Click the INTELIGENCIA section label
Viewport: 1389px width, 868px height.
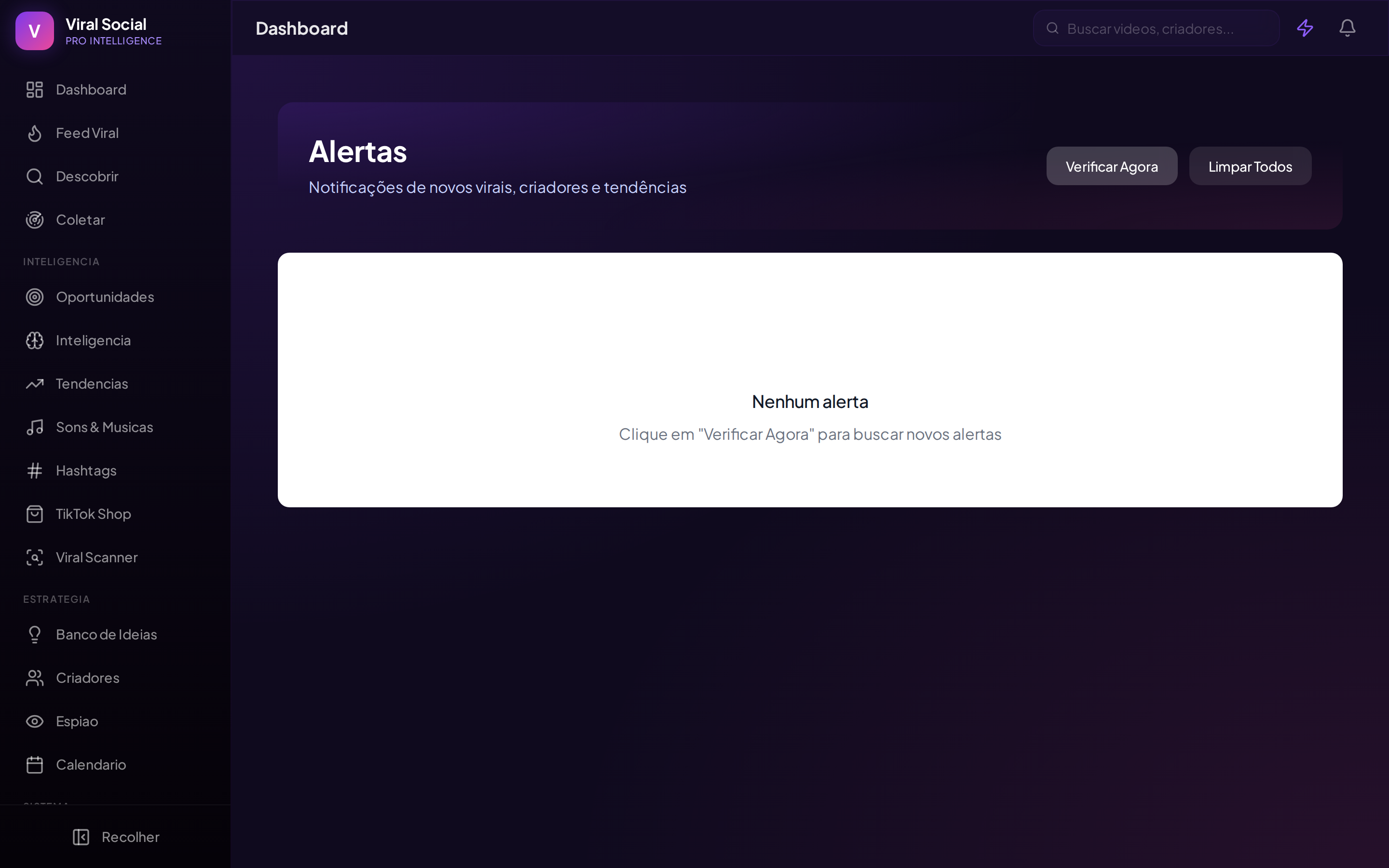[61, 262]
